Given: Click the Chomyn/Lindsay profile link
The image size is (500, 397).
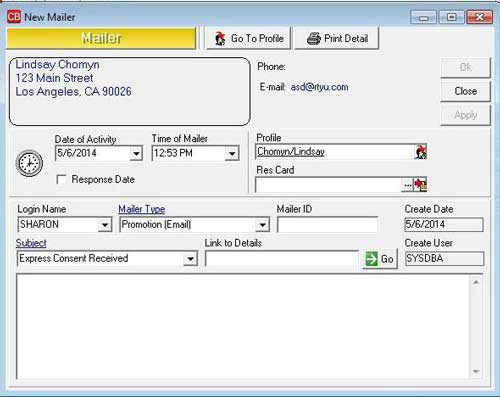Looking at the screenshot, I should click(x=291, y=152).
